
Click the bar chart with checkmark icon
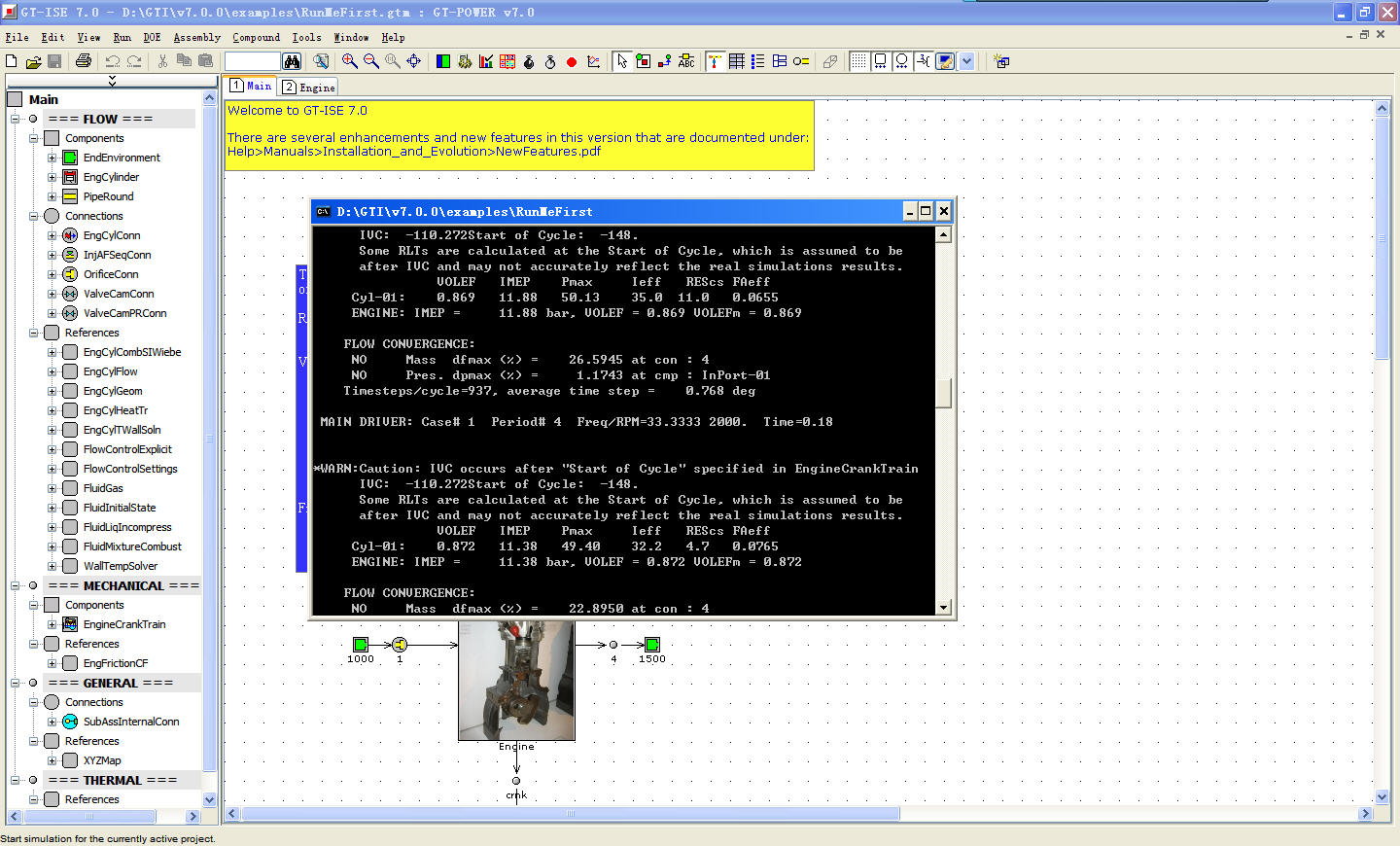point(486,61)
